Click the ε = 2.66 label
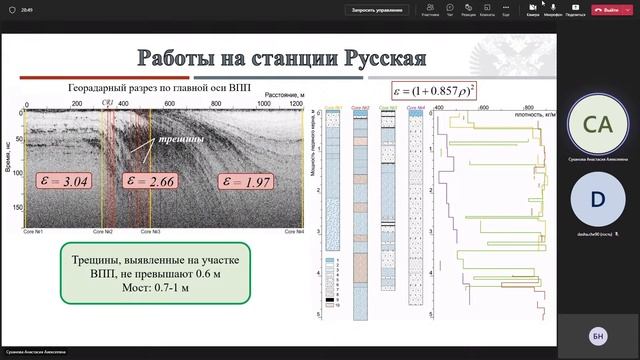 [x=150, y=181]
